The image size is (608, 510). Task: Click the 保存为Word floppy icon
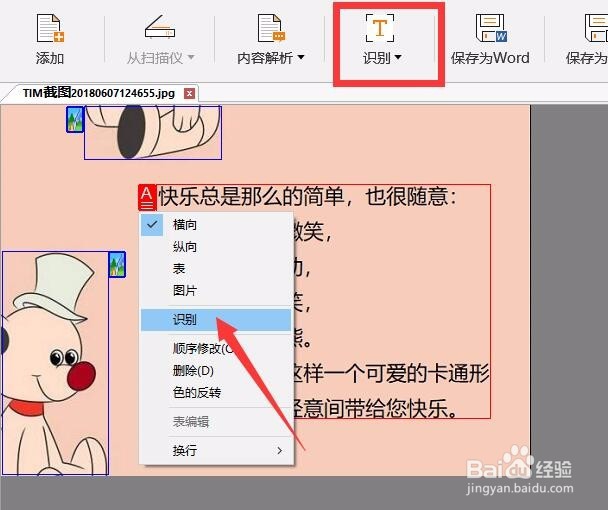click(491, 28)
